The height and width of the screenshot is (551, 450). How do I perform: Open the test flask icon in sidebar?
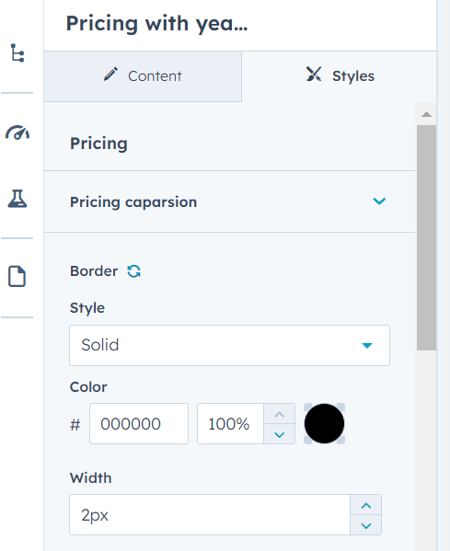click(17, 199)
